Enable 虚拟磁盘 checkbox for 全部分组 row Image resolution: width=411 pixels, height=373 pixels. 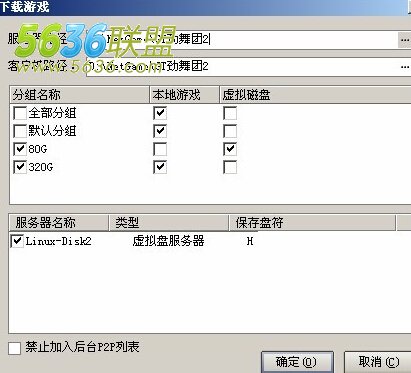click(x=230, y=113)
